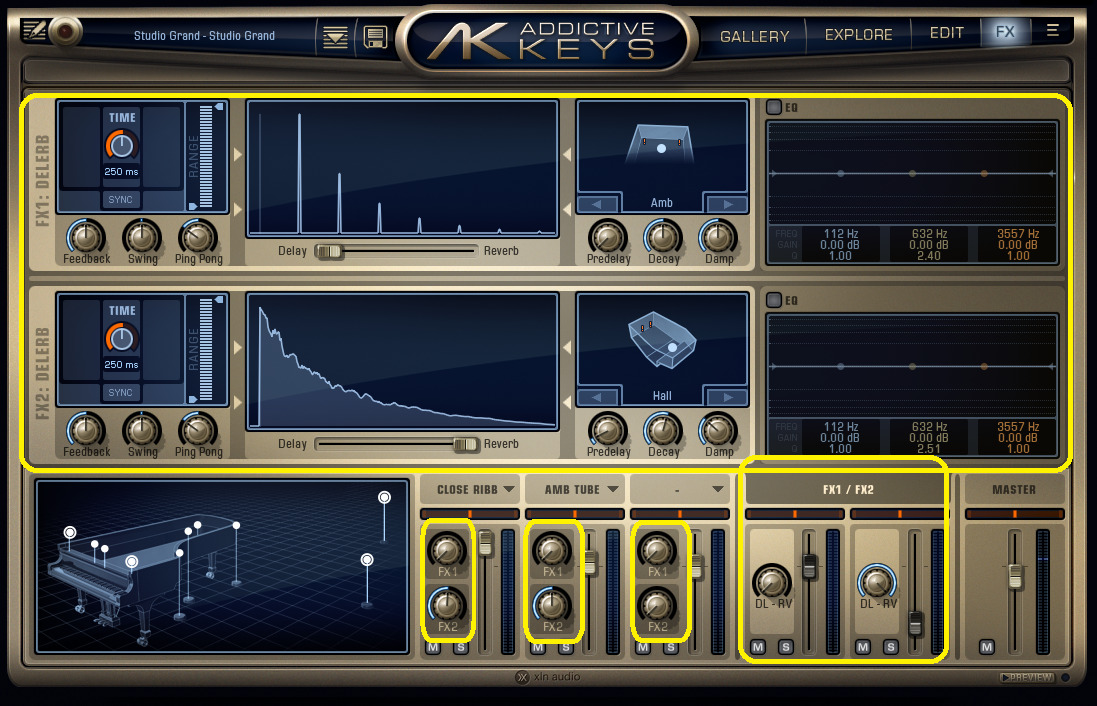Open the hamburger menu in the top right
The height and width of the screenshot is (706, 1097).
point(1052,31)
